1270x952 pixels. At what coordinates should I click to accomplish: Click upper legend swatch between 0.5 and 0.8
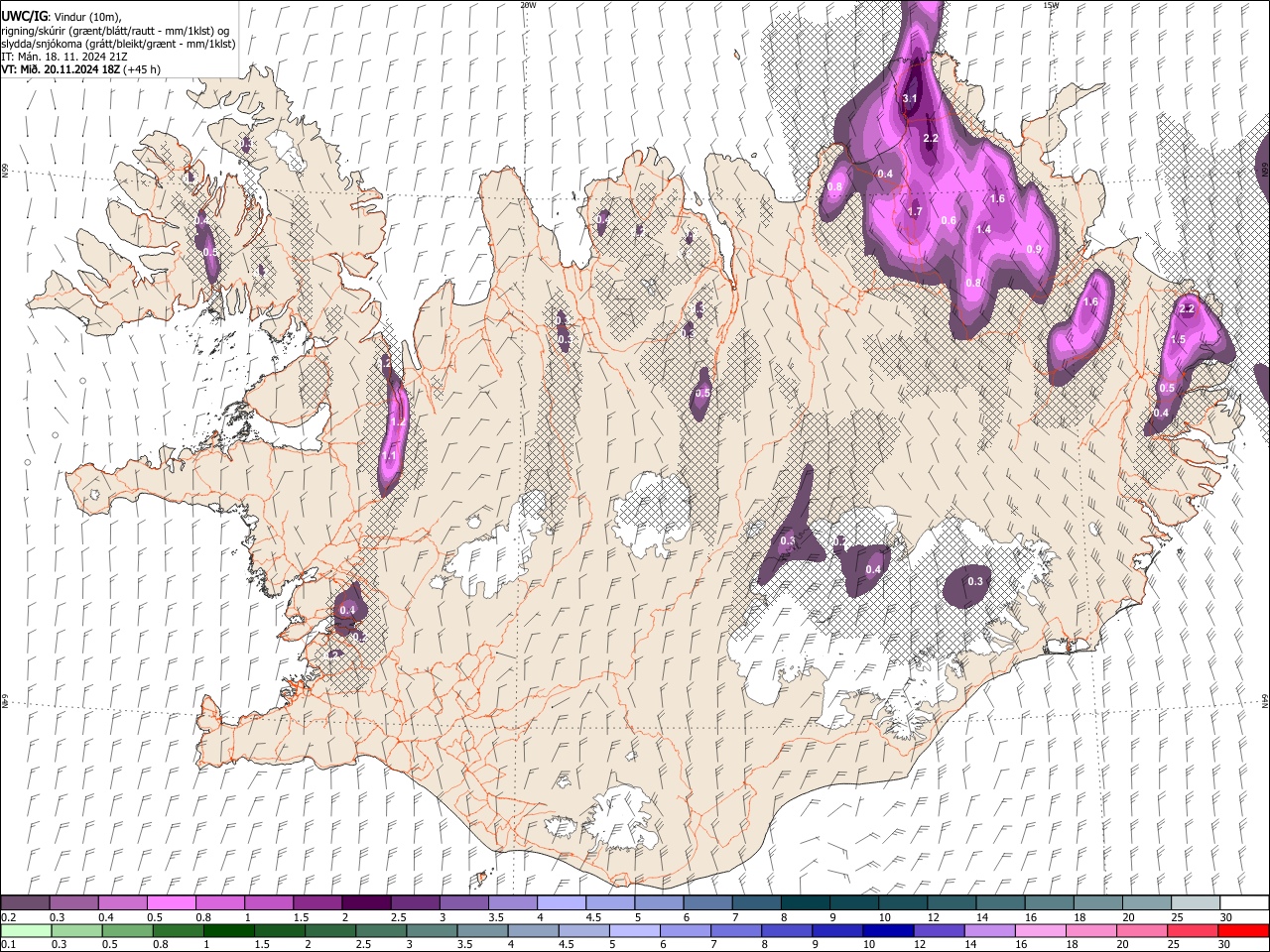tap(171, 902)
